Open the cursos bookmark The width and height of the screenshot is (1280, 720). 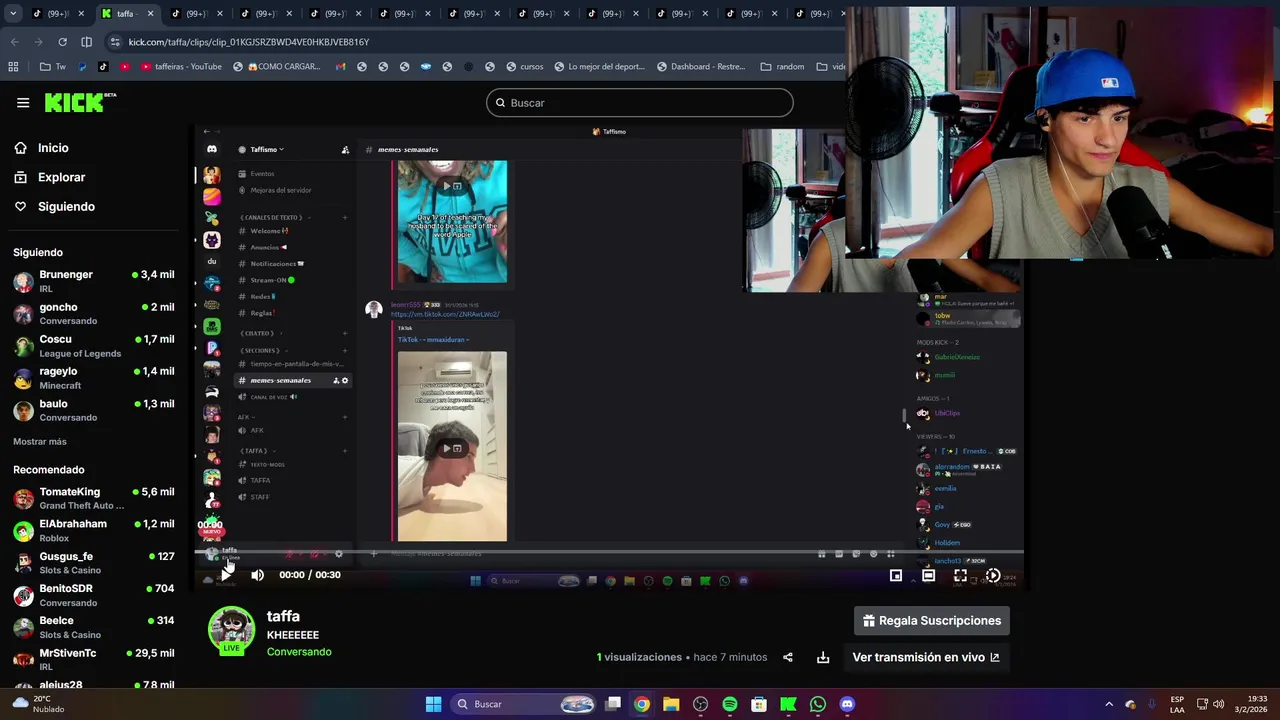click(525, 67)
